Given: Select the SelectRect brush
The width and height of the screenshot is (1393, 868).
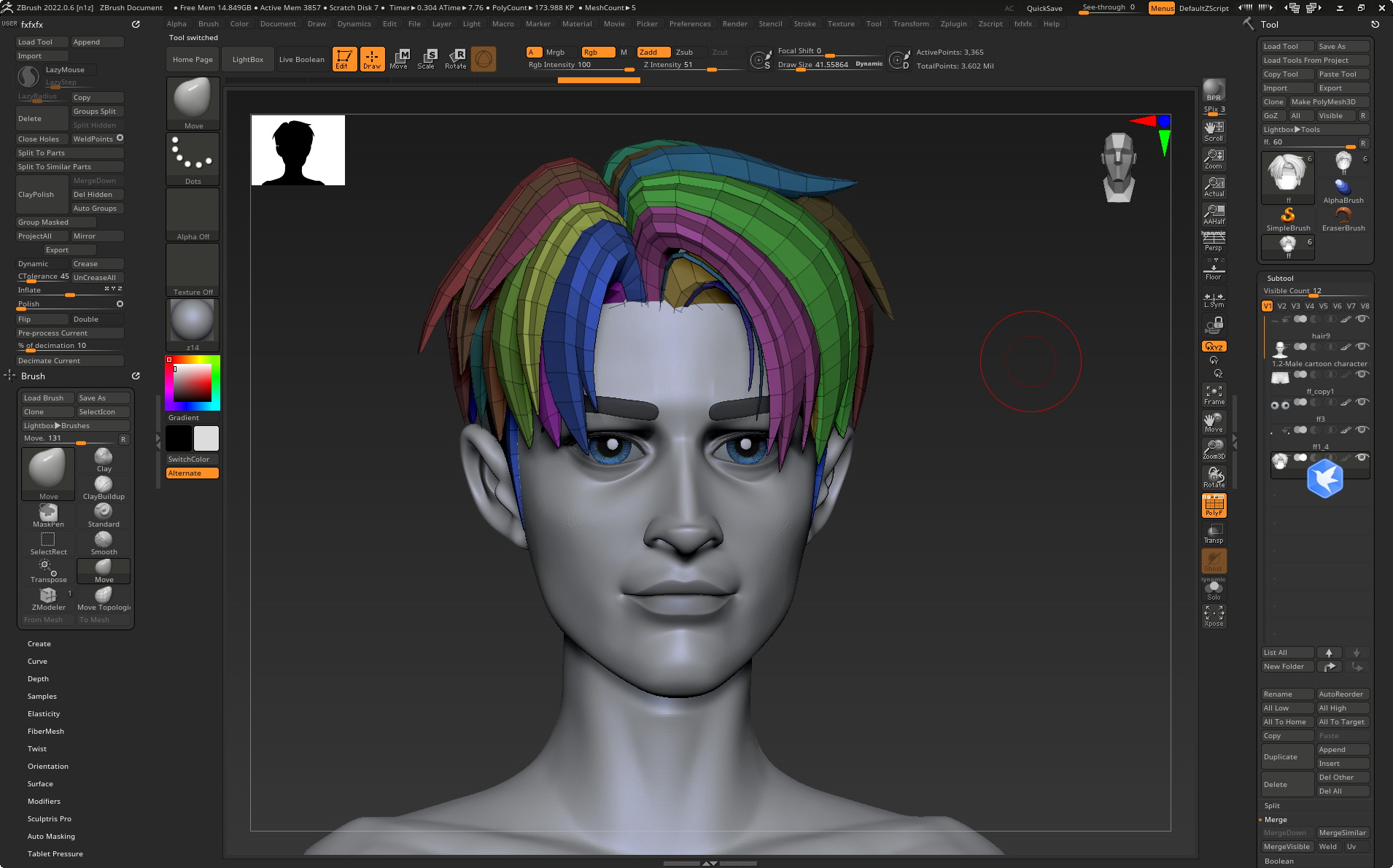Looking at the screenshot, I should pos(48,543).
